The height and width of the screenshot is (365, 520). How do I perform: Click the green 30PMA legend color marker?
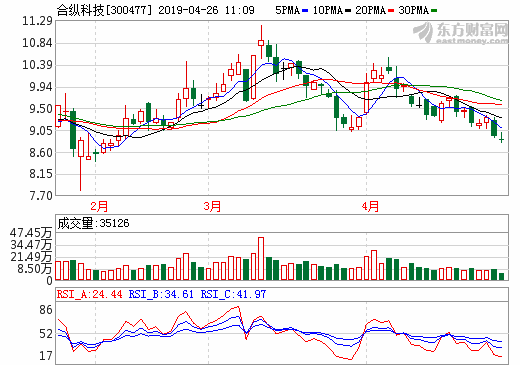434,11
